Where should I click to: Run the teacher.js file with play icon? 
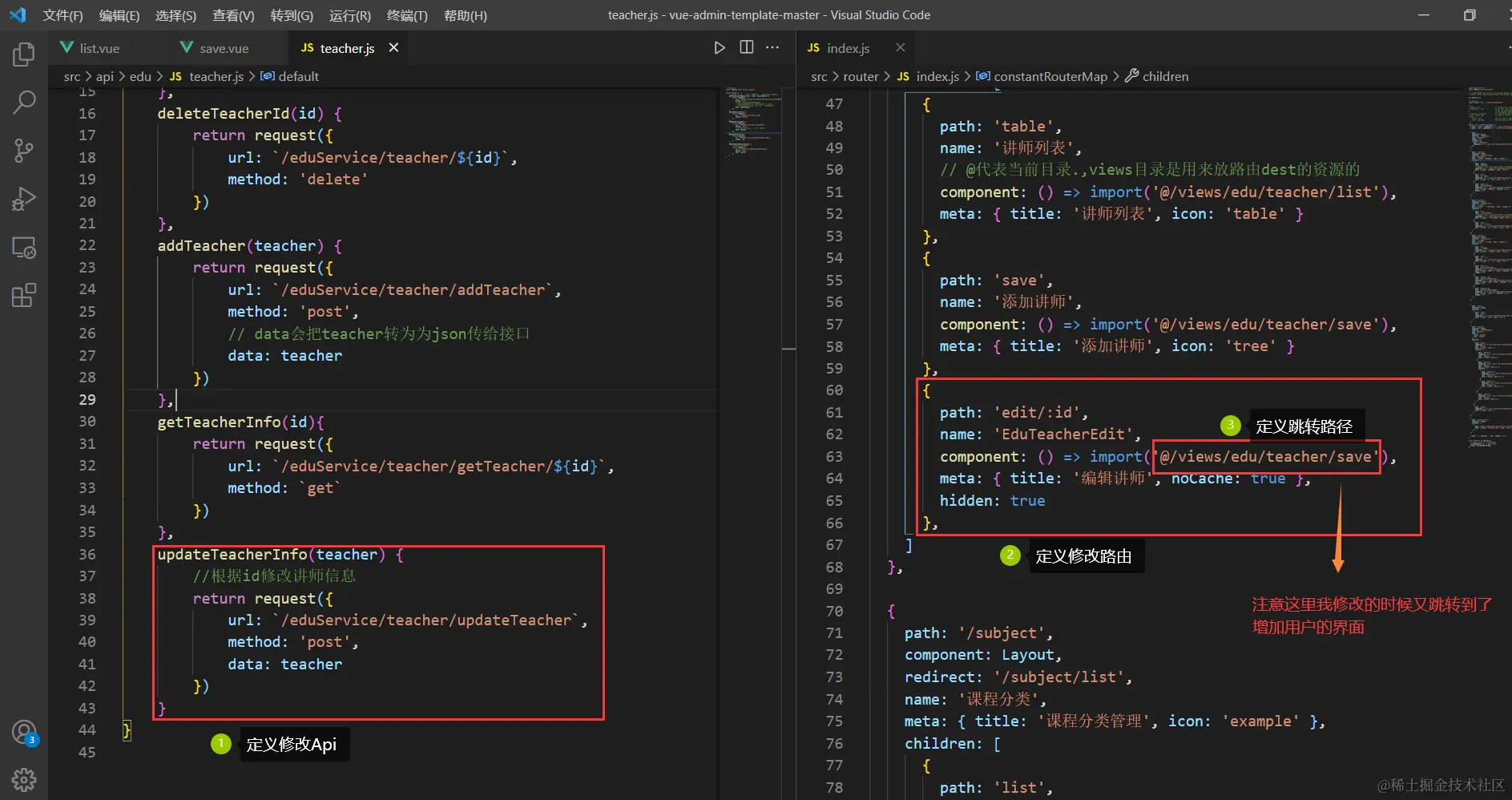pos(720,48)
